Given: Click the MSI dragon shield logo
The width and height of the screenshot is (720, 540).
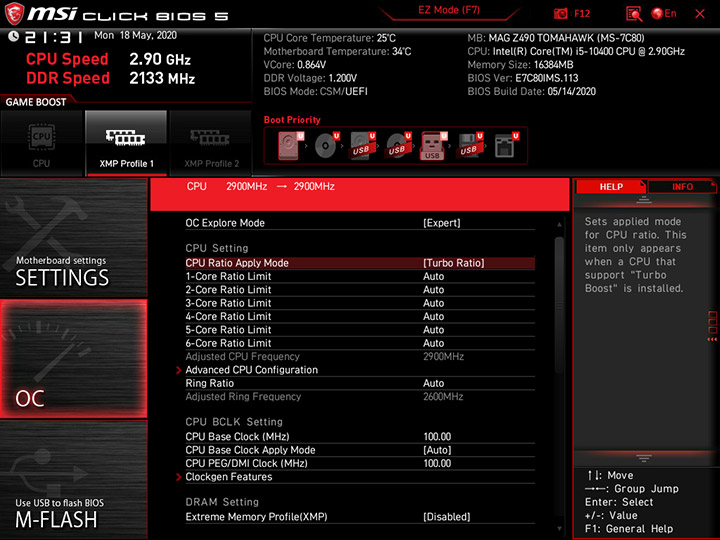Looking at the screenshot, I should (x=14, y=14).
